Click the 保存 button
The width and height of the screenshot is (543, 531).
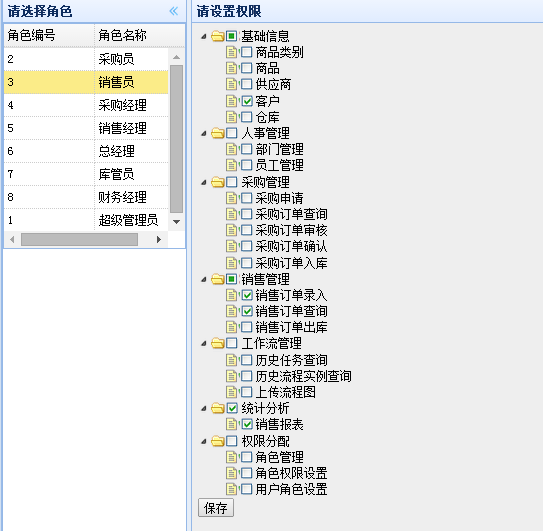pos(216,508)
